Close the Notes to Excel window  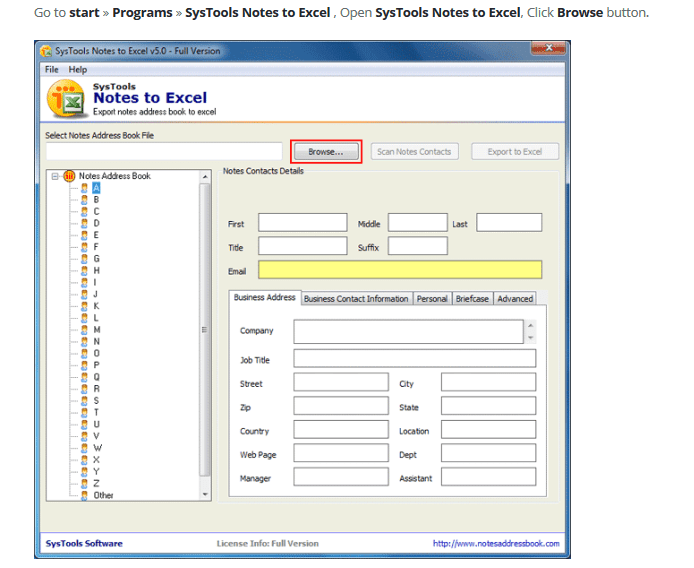point(548,48)
